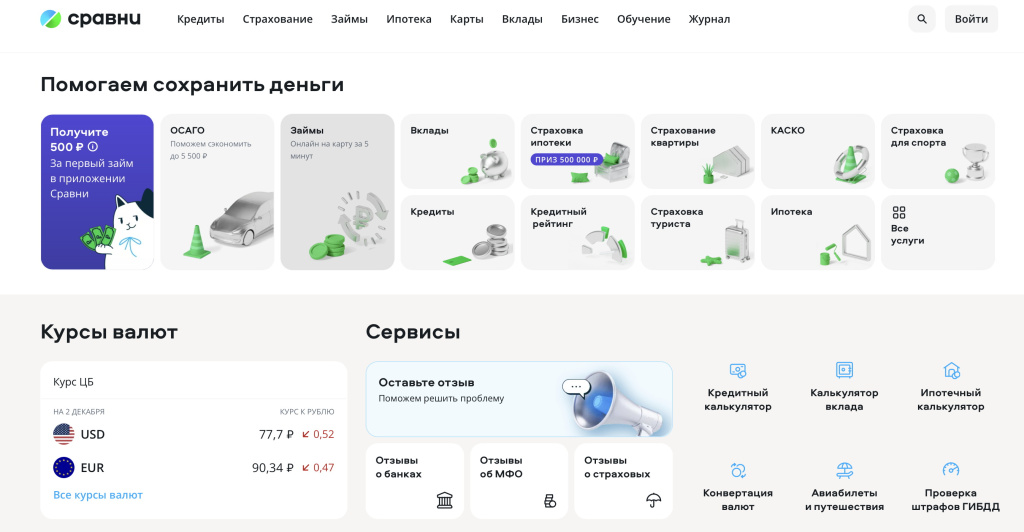Click the Кредитный калькулятор label
The image size is (1024, 532).
737,399
